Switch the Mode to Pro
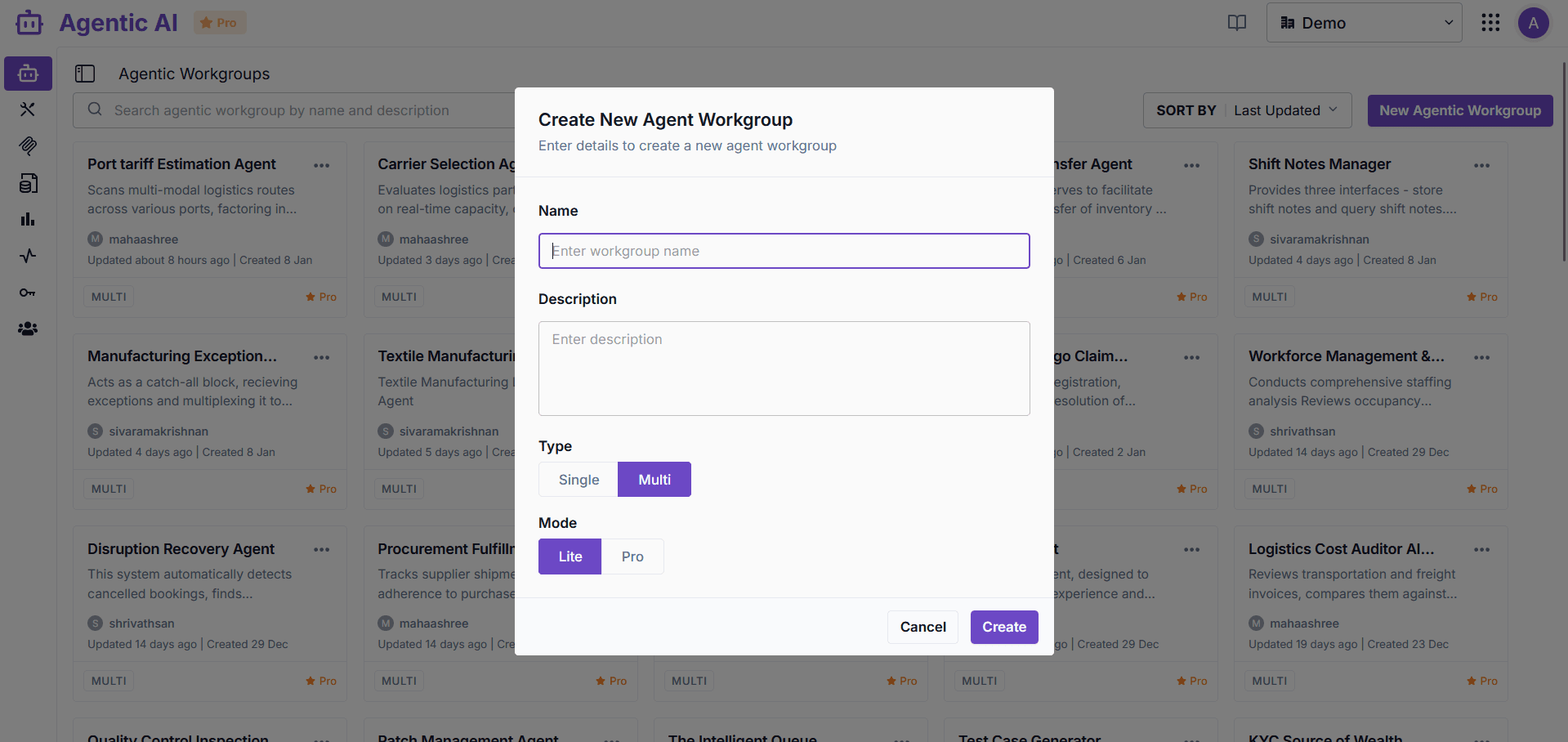Image resolution: width=1568 pixels, height=742 pixels. coord(632,556)
